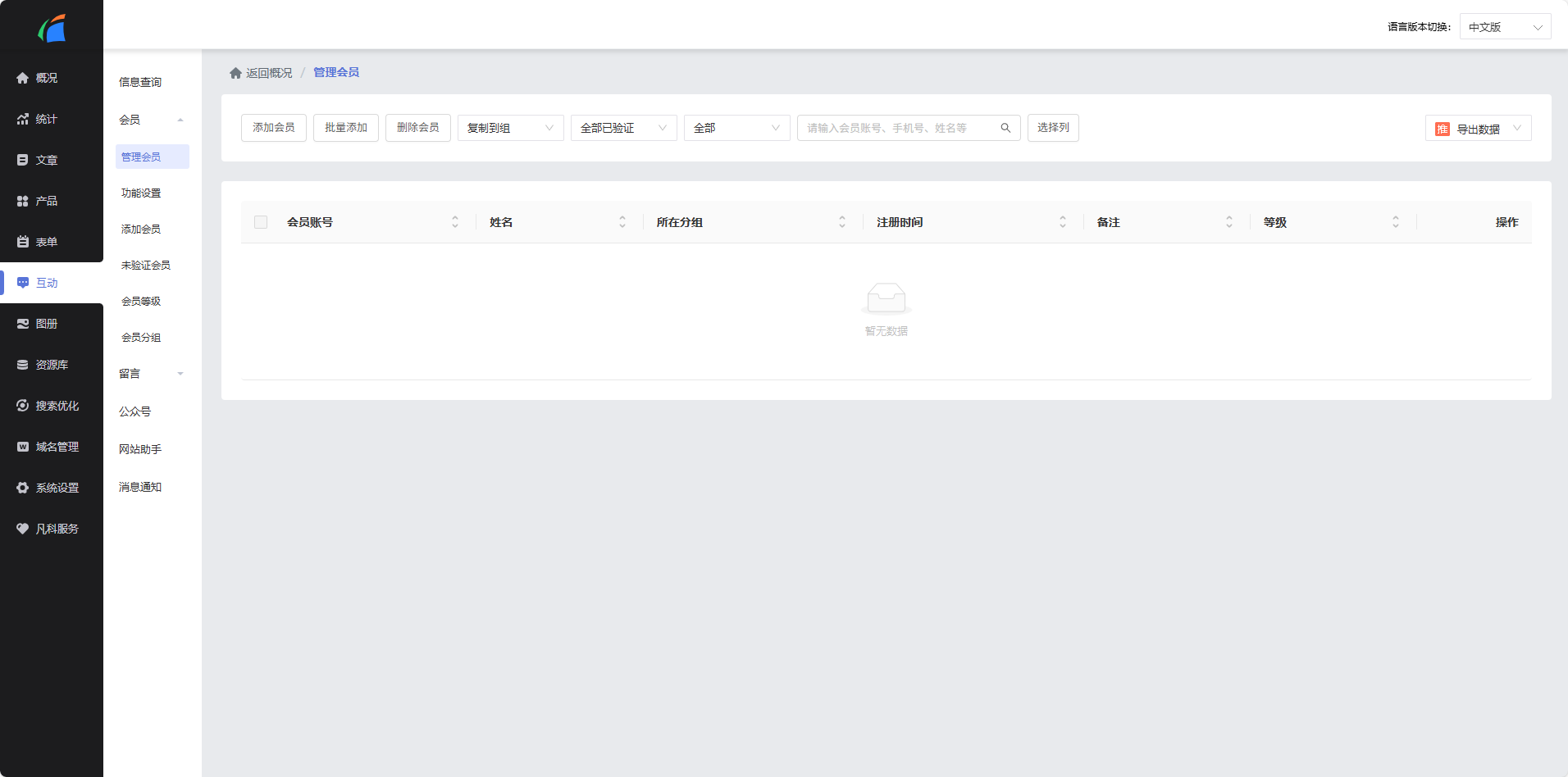This screenshot has height=777, width=1568.
Task: Open 网站助手 menu item
Action: pyautogui.click(x=140, y=449)
